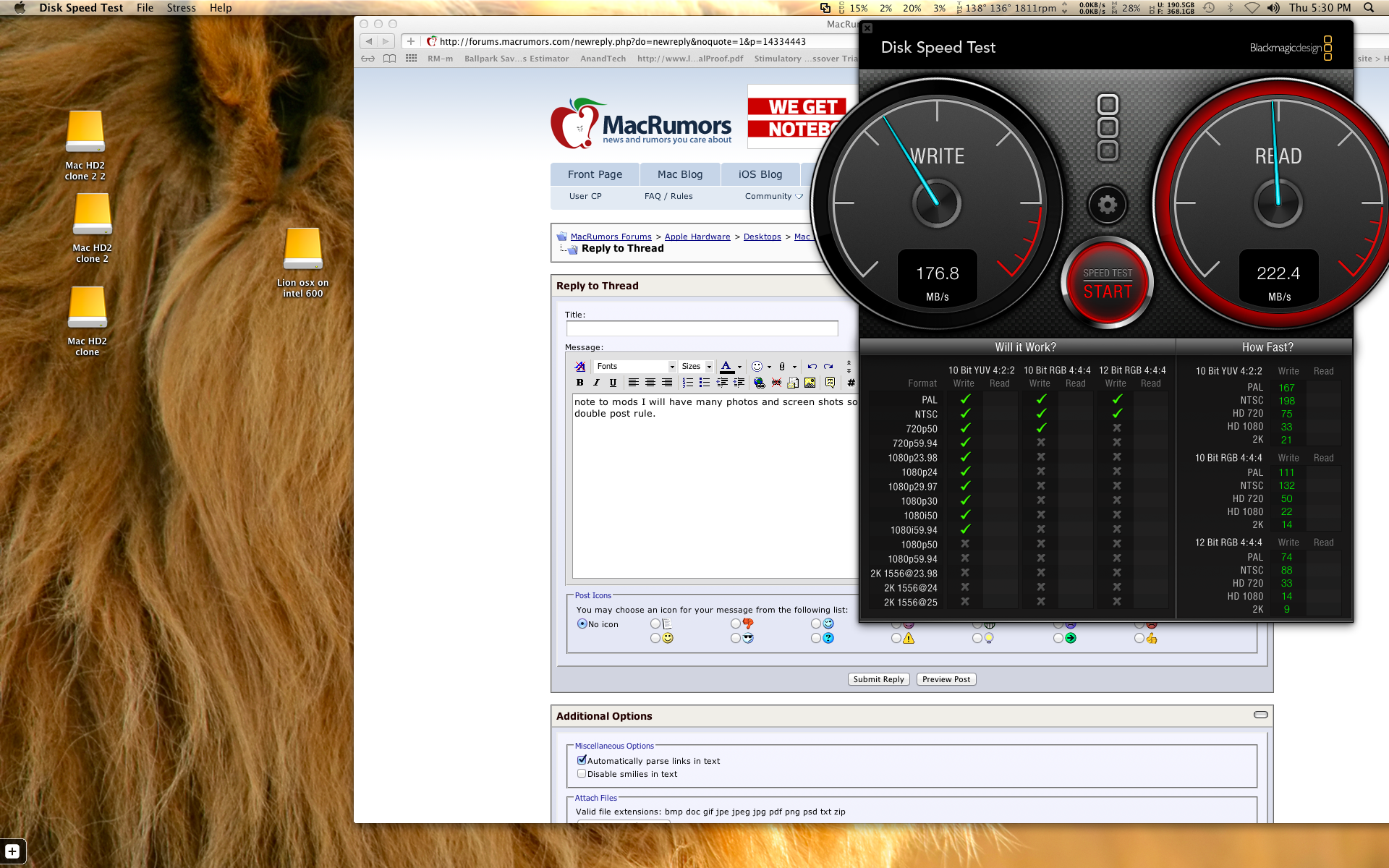Open MacRumors Forums breadcrumb link

pos(611,237)
